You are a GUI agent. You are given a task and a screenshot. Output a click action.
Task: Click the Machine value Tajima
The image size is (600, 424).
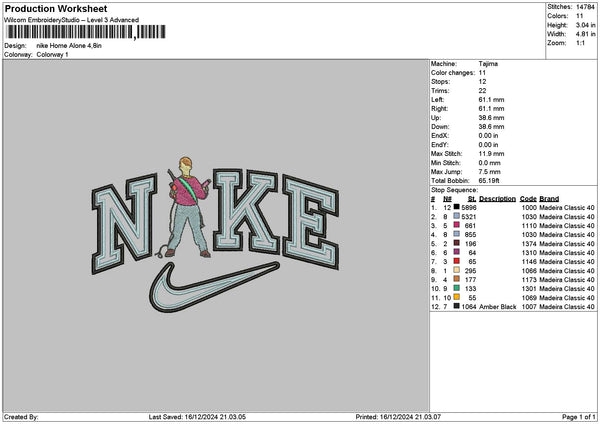(488, 64)
